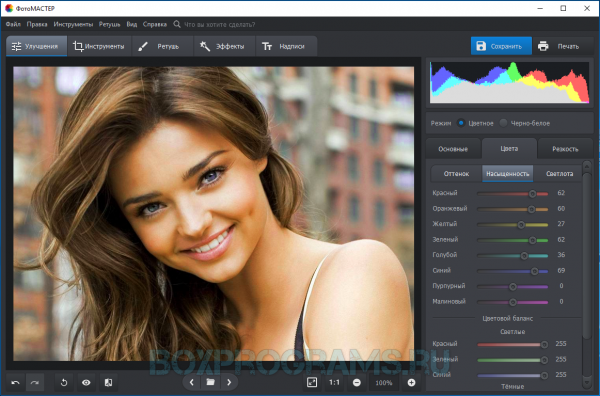Zoom in with the plus icon
The width and height of the screenshot is (600, 396).
411,382
